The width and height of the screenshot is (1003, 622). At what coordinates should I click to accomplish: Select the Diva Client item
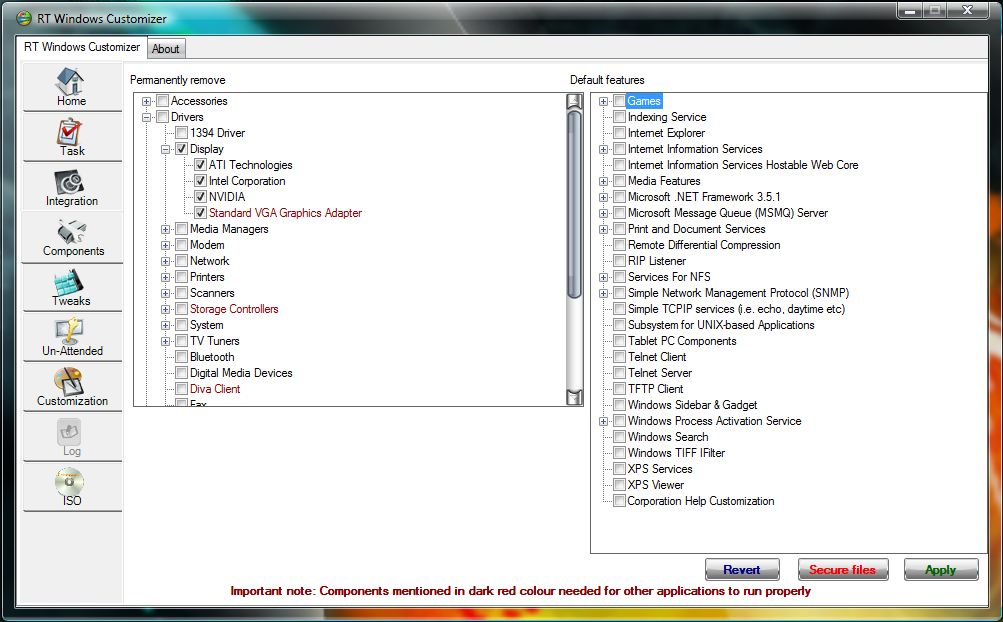[x=215, y=388]
